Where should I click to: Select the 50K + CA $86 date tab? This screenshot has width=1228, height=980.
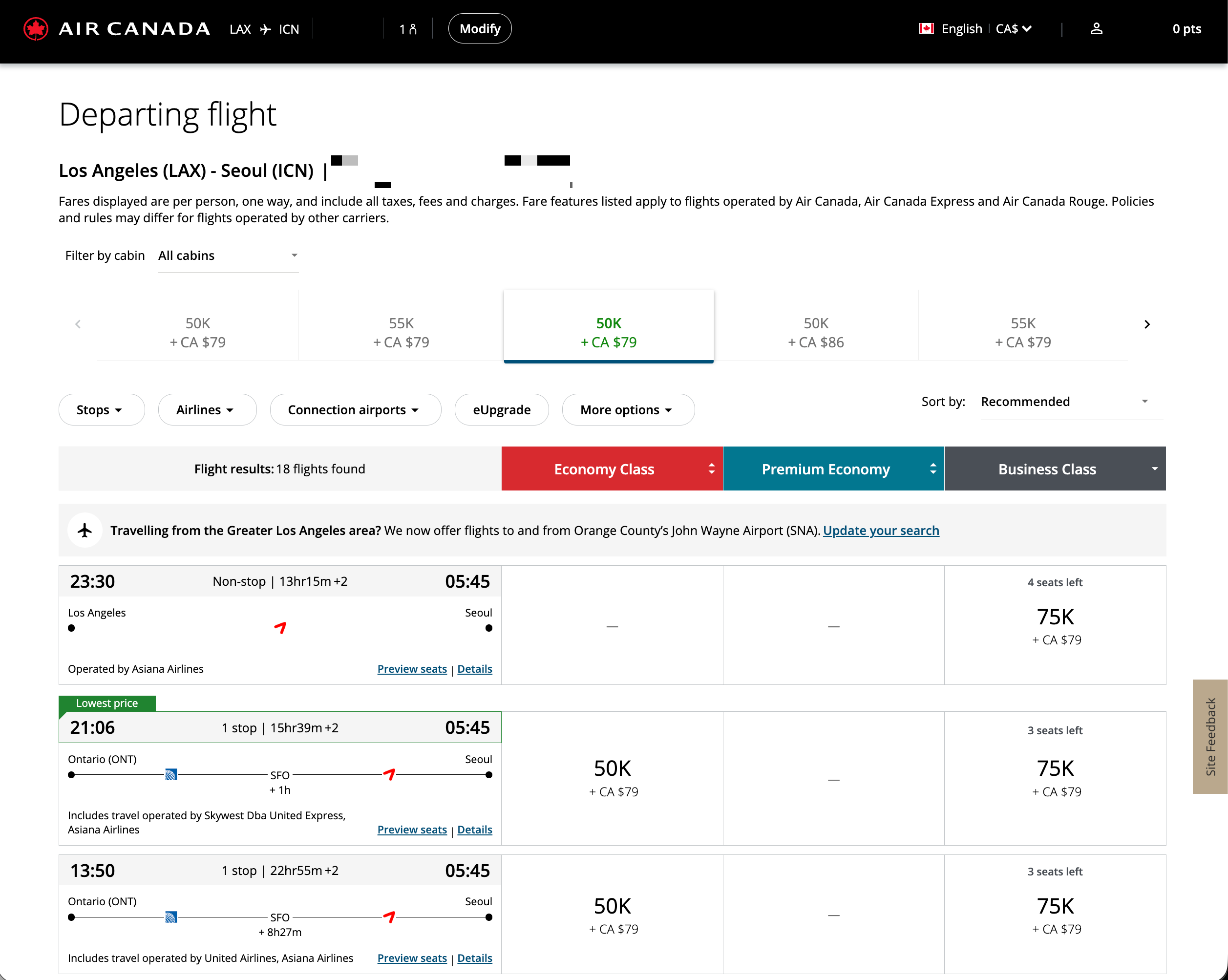[815, 332]
